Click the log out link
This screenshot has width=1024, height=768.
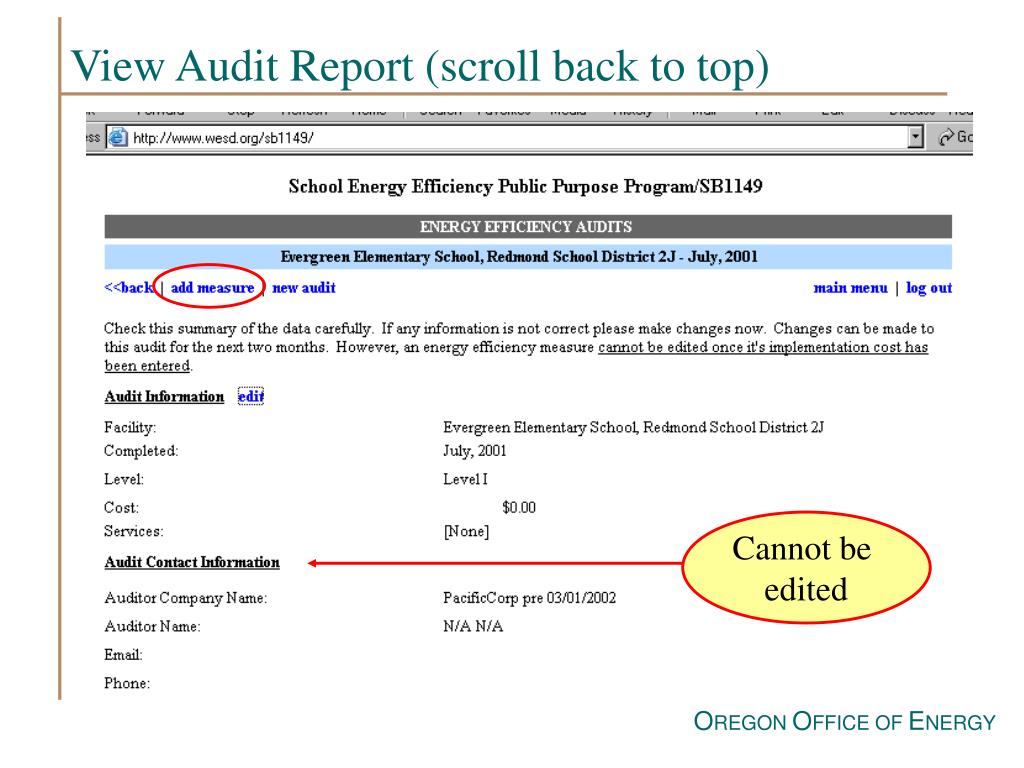click(929, 288)
